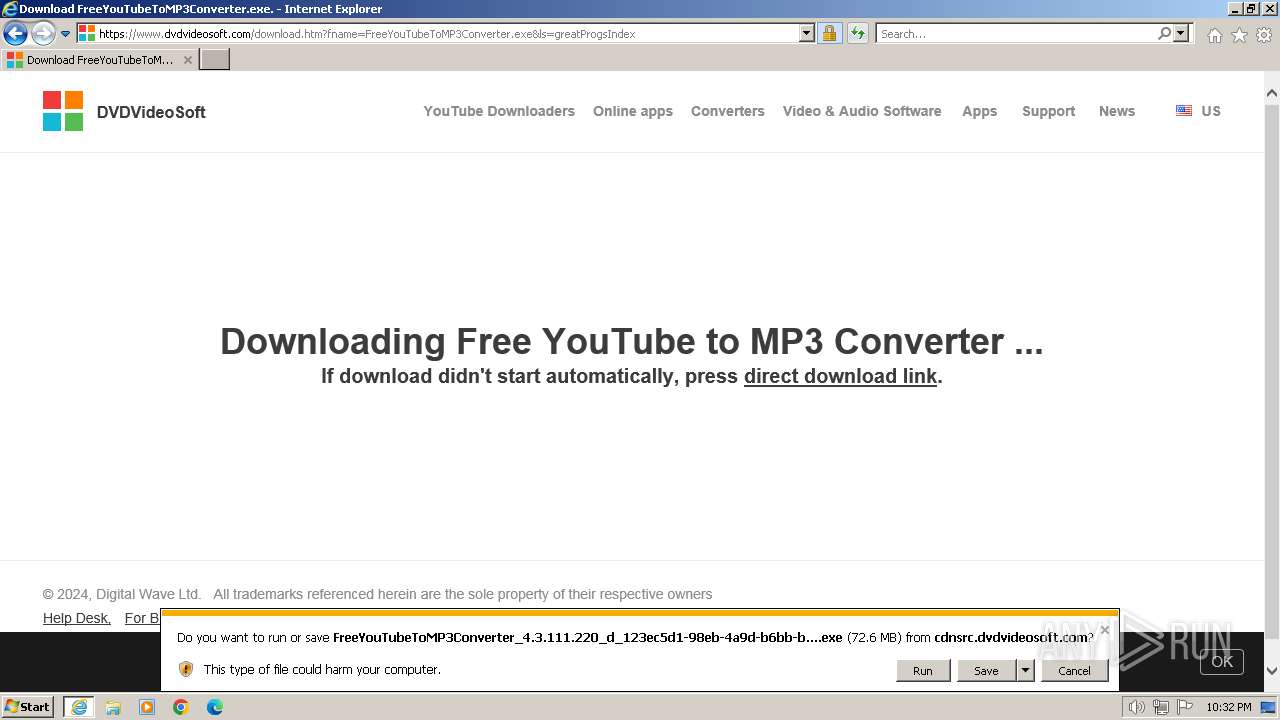
Task: Click the Internet Explorer title bar icon
Action: tap(10, 9)
